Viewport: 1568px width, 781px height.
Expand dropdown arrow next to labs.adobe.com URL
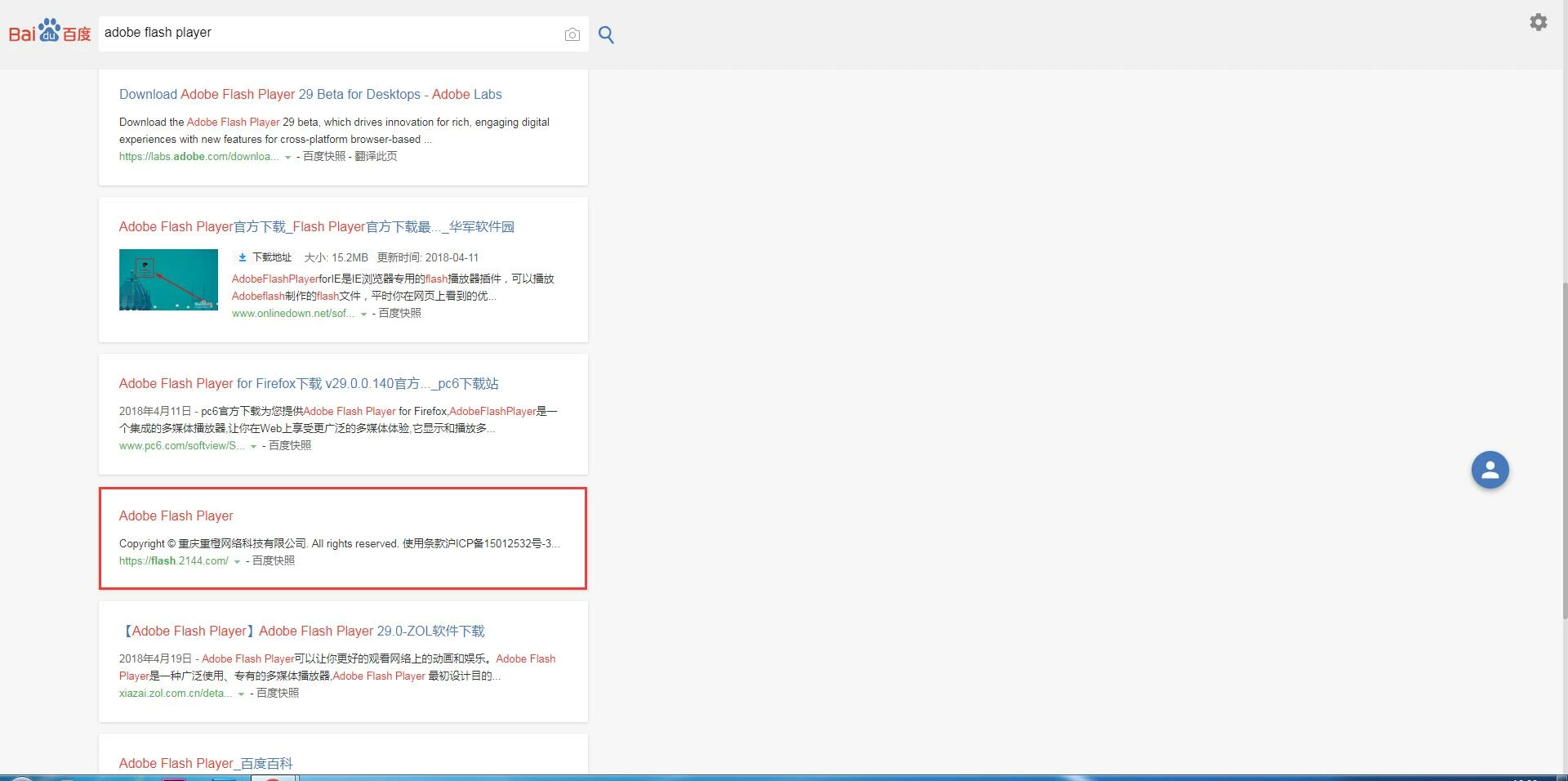[287, 157]
